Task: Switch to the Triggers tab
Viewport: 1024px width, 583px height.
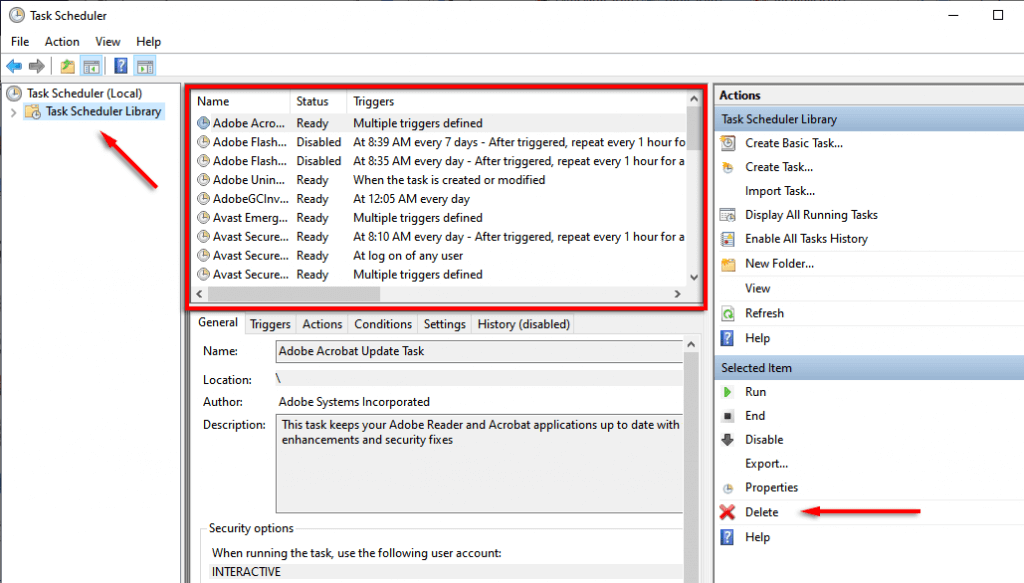Action: (x=270, y=324)
